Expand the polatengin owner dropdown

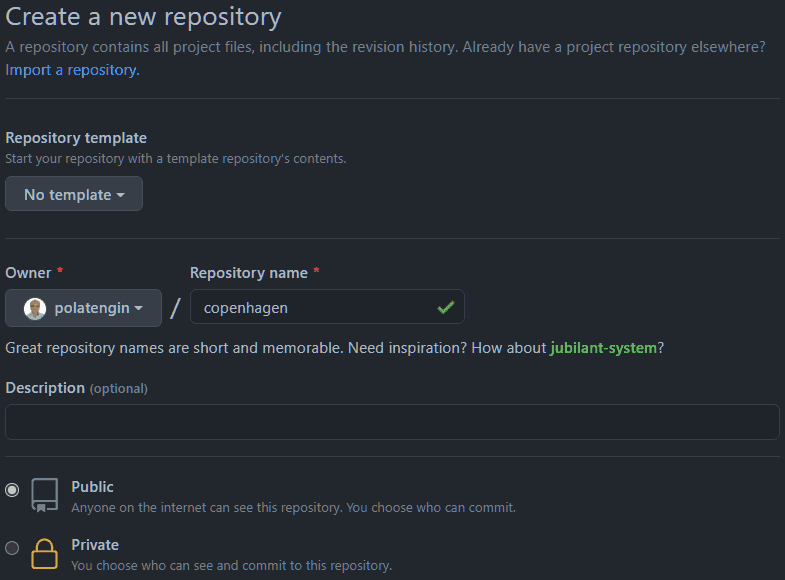pyautogui.click(x=83, y=308)
